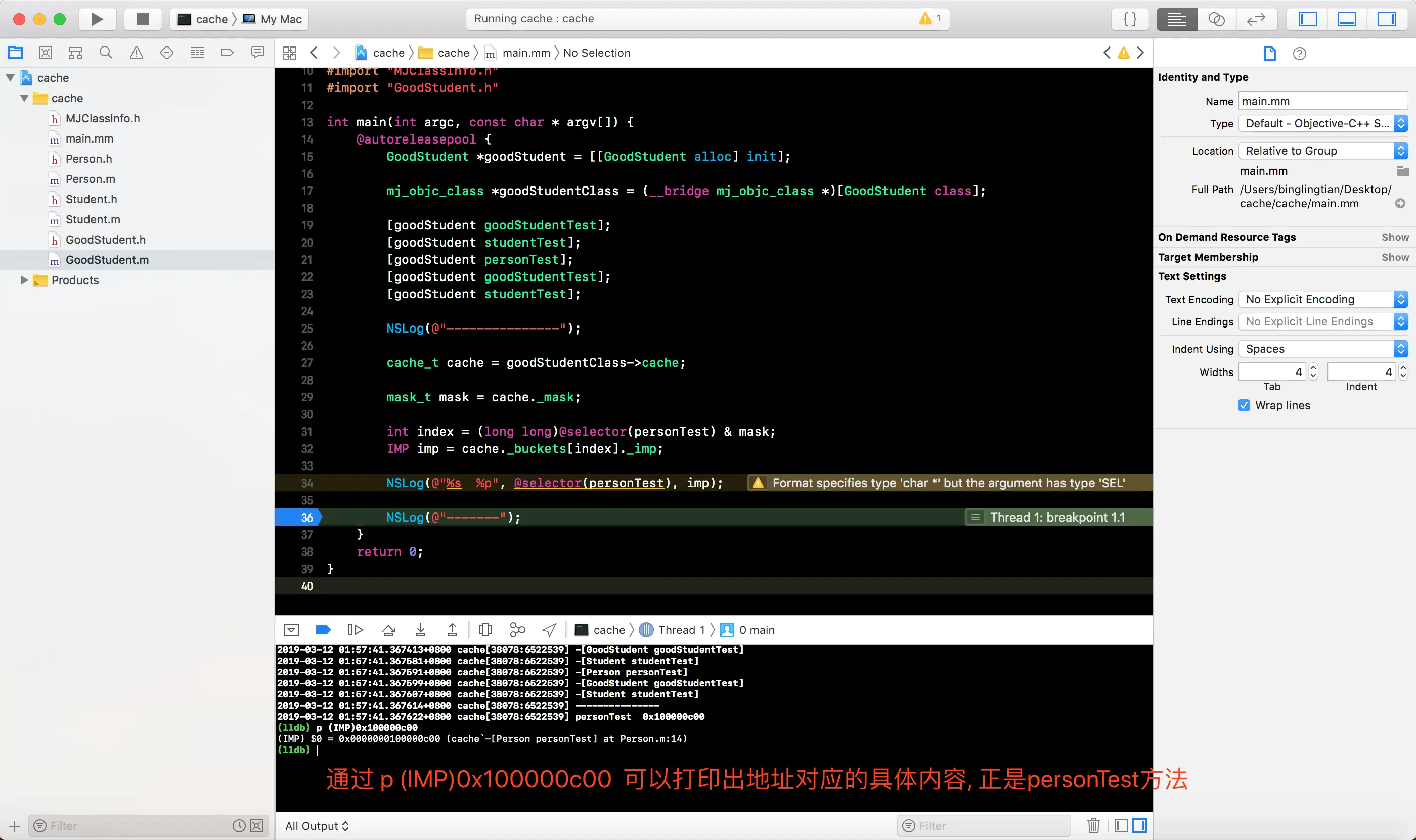Click the Step Into debug icon
This screenshot has width=1416, height=840.
tap(420, 629)
